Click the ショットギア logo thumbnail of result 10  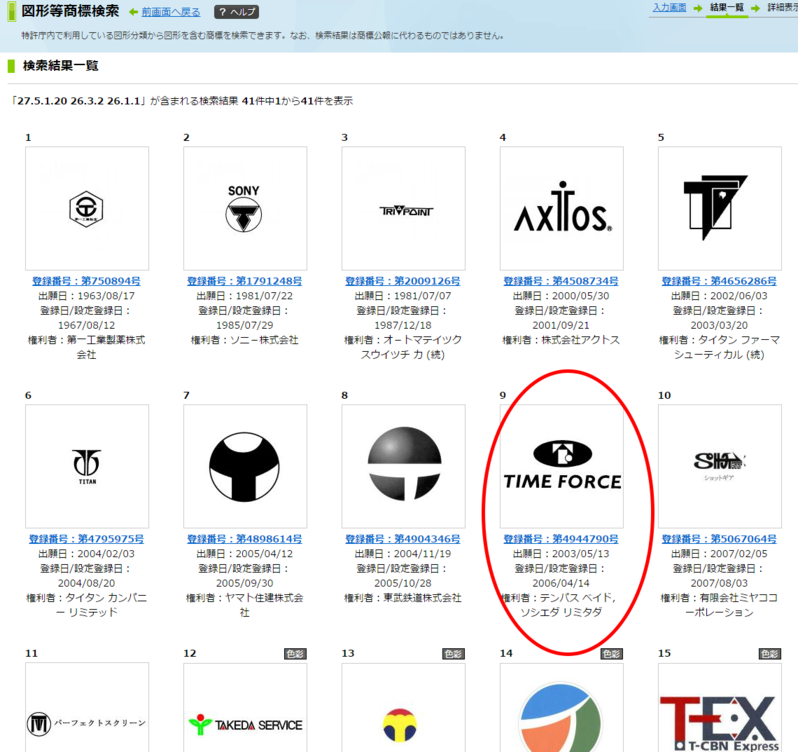pos(720,467)
